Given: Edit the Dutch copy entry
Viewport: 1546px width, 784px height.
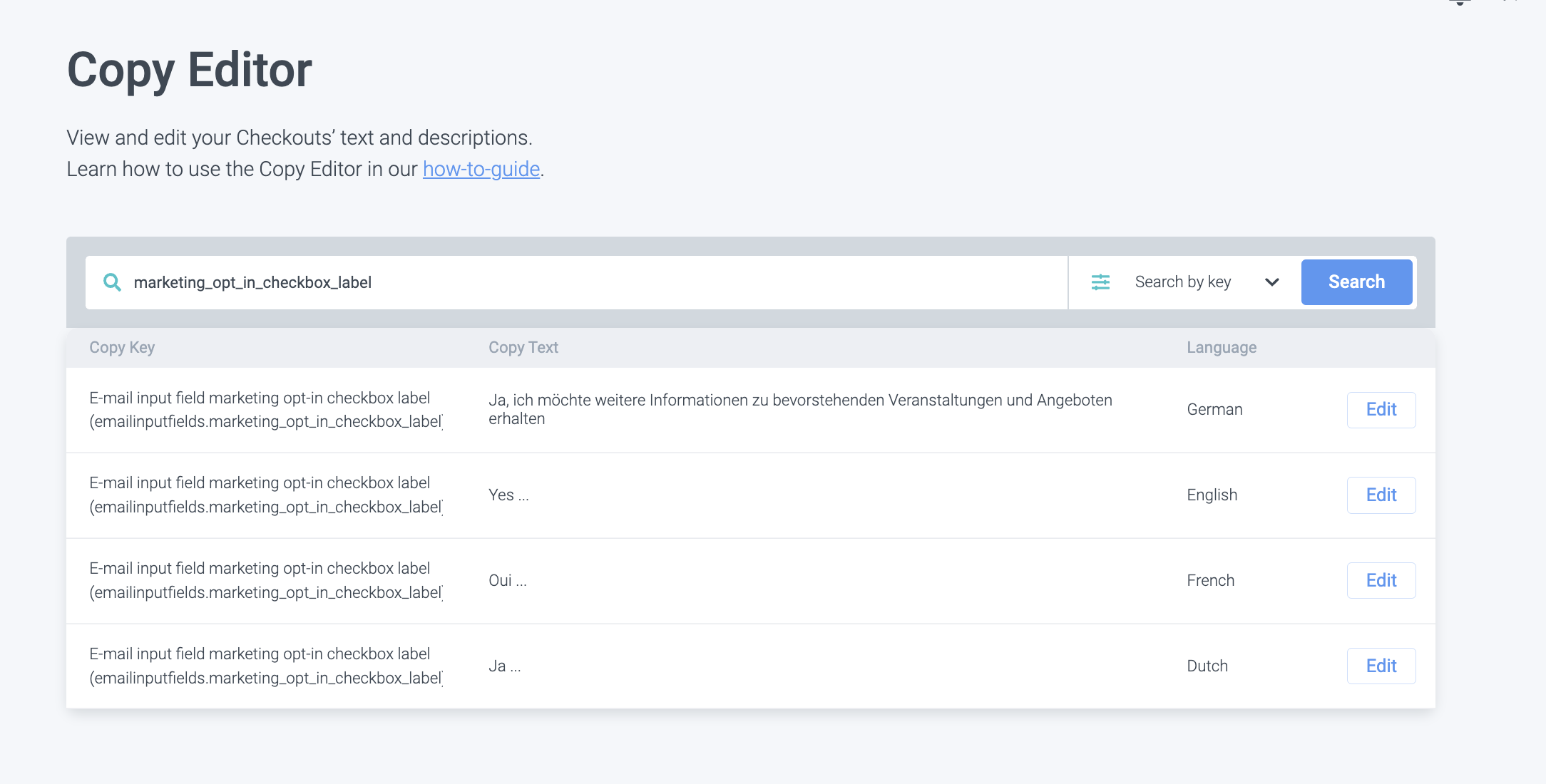Looking at the screenshot, I should [x=1381, y=666].
